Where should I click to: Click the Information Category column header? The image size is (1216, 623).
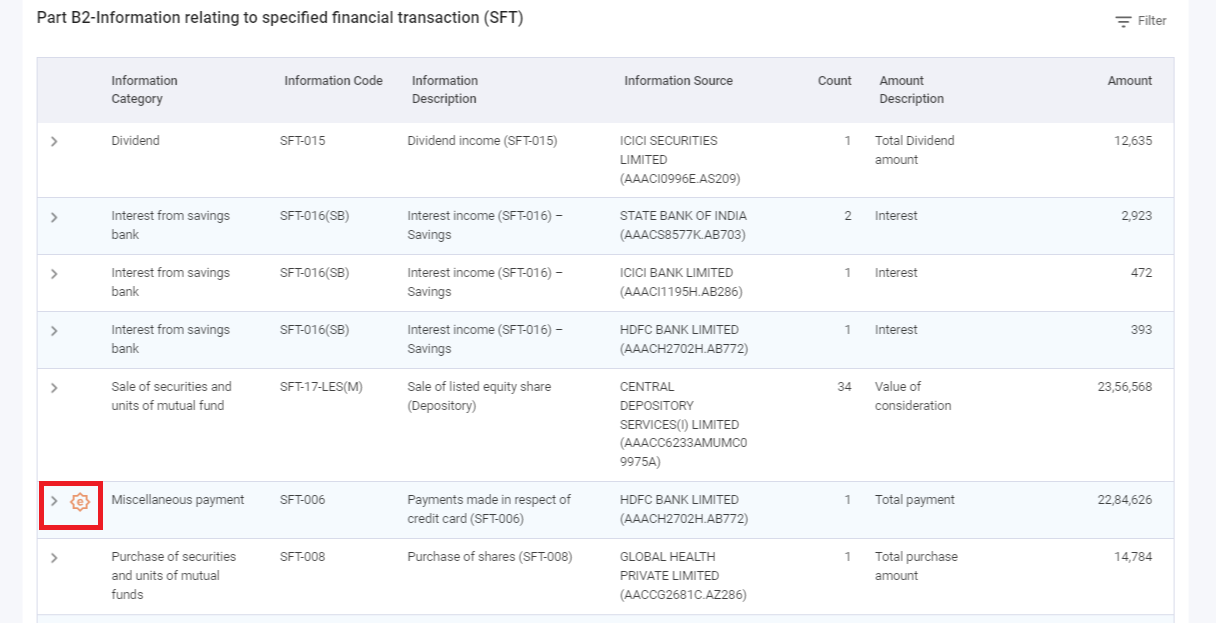[x=144, y=90]
